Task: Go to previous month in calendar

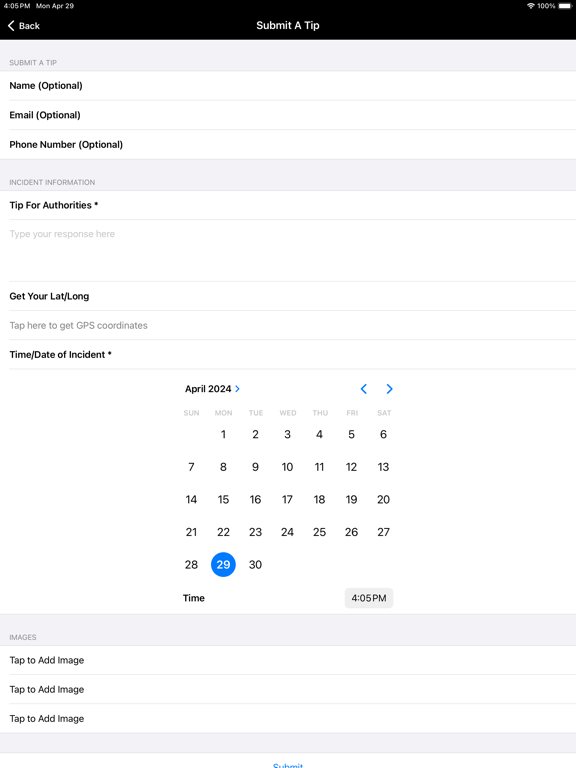Action: pos(363,389)
